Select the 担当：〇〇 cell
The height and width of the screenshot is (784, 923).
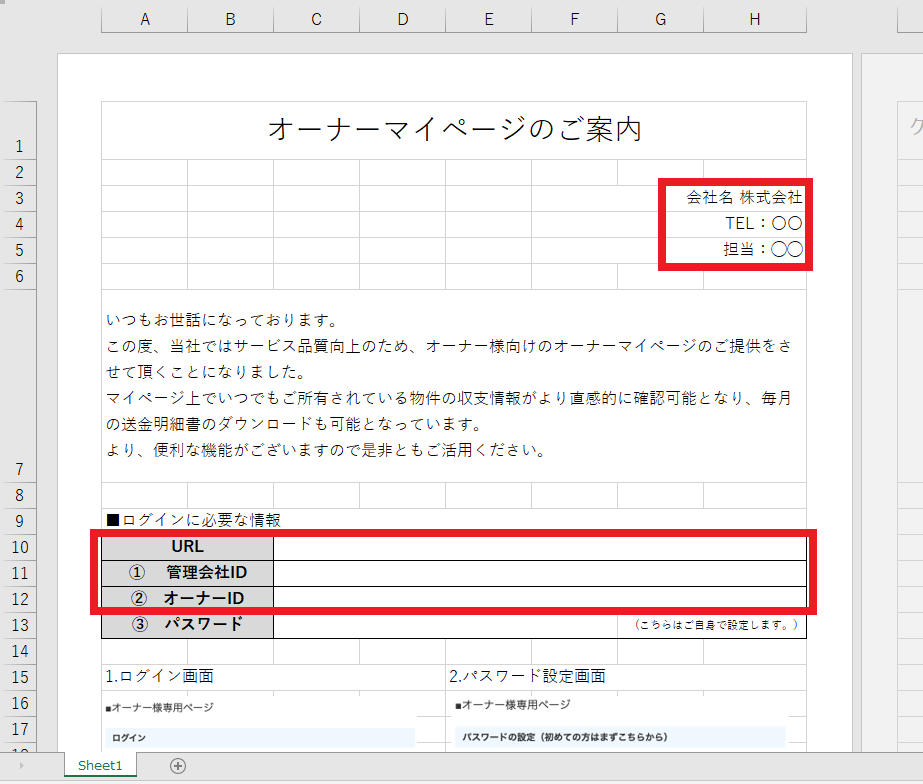coord(763,249)
